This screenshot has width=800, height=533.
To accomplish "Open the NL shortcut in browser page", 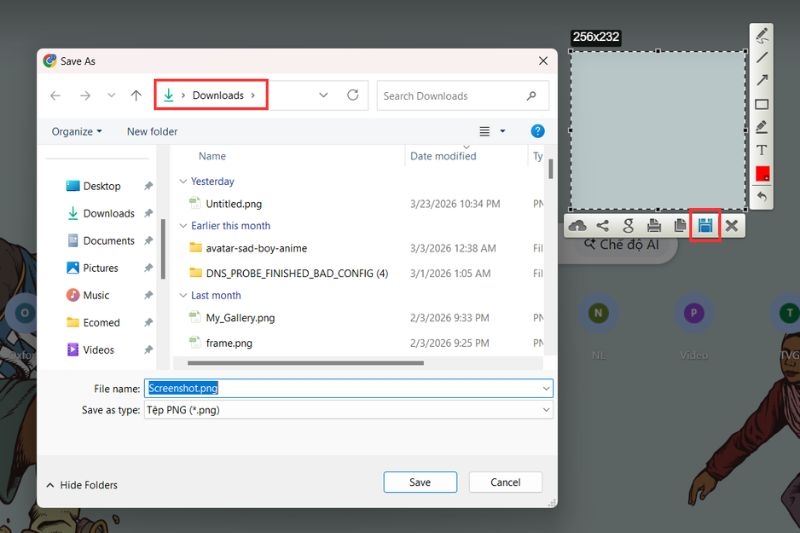I will [598, 313].
